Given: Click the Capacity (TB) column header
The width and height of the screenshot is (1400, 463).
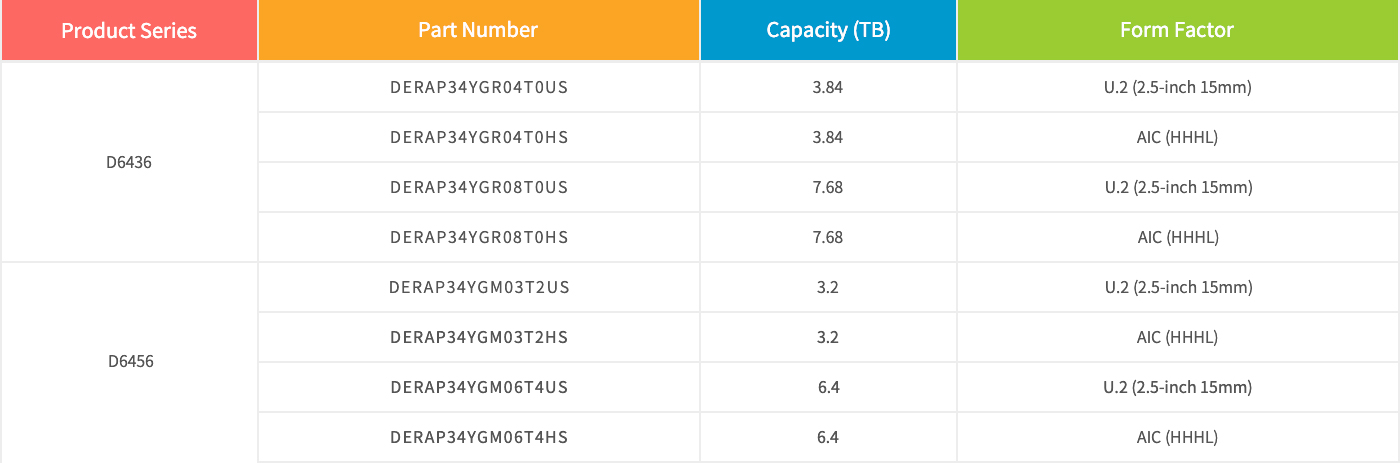Looking at the screenshot, I should tap(828, 30).
